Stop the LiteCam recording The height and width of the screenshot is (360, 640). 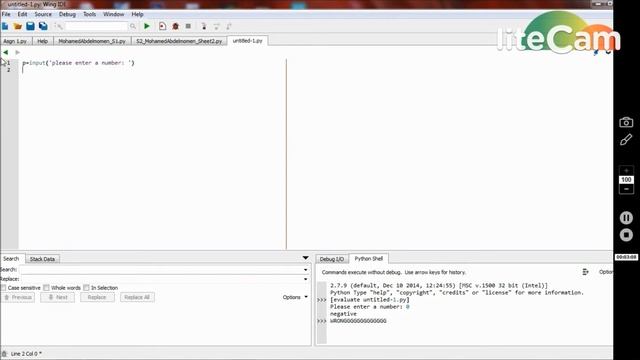point(626,235)
